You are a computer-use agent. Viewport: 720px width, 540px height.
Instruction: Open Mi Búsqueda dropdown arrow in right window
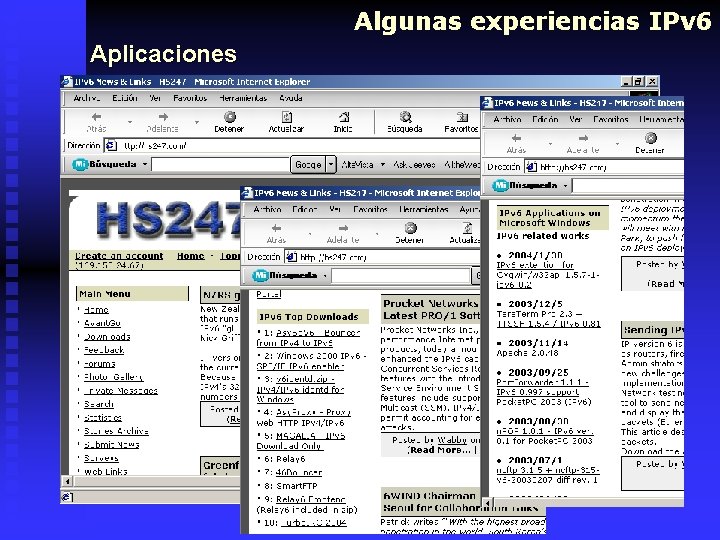(565, 186)
